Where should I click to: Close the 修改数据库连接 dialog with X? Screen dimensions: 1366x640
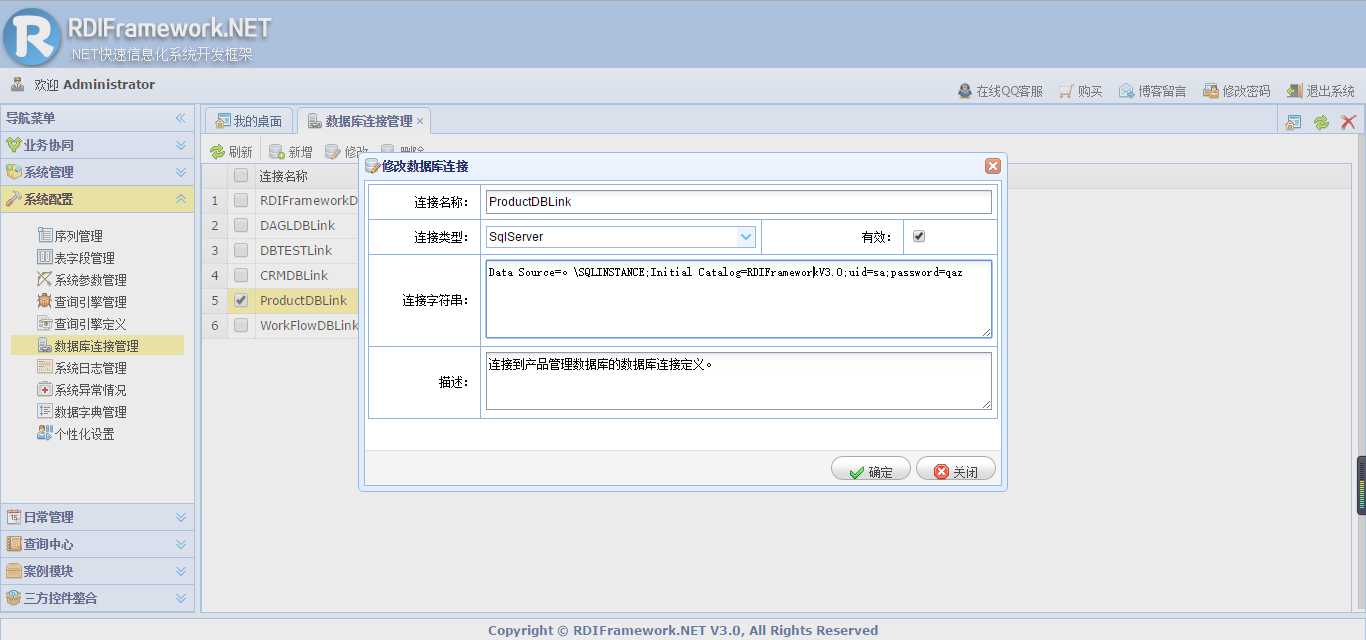click(992, 166)
